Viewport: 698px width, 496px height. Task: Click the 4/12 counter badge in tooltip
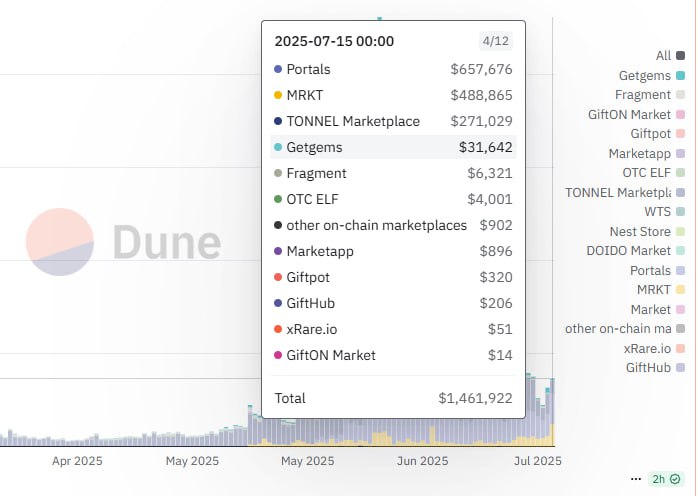495,41
